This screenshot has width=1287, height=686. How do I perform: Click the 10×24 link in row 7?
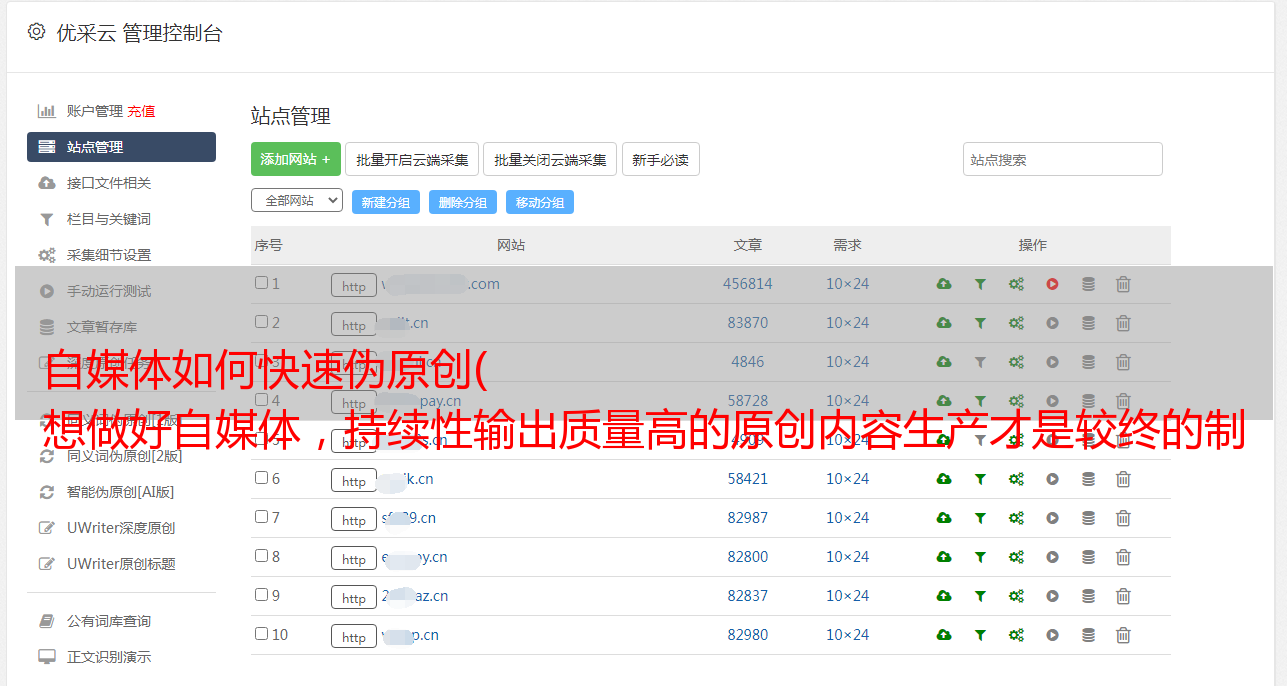click(848, 518)
